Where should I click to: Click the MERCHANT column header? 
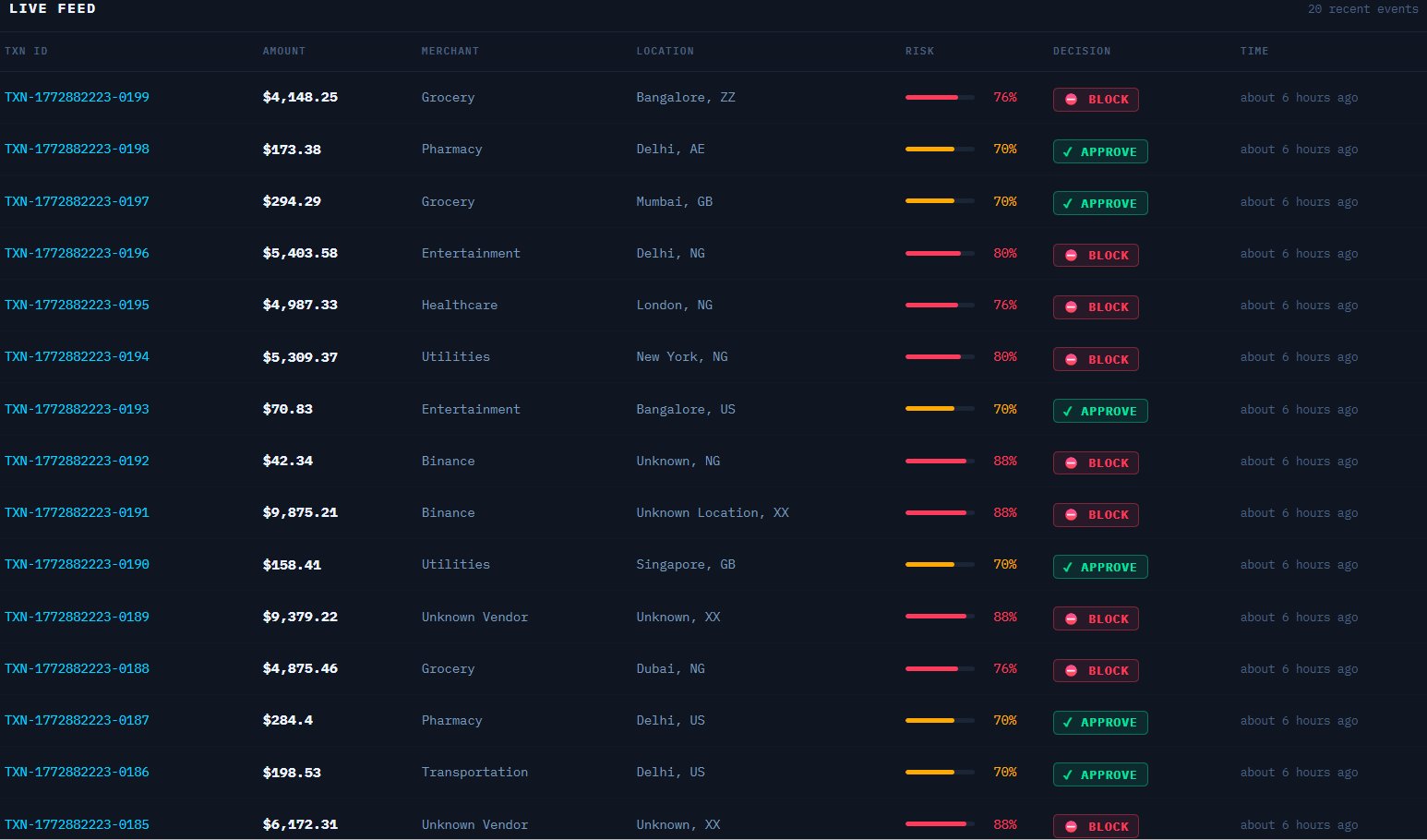tap(450, 51)
